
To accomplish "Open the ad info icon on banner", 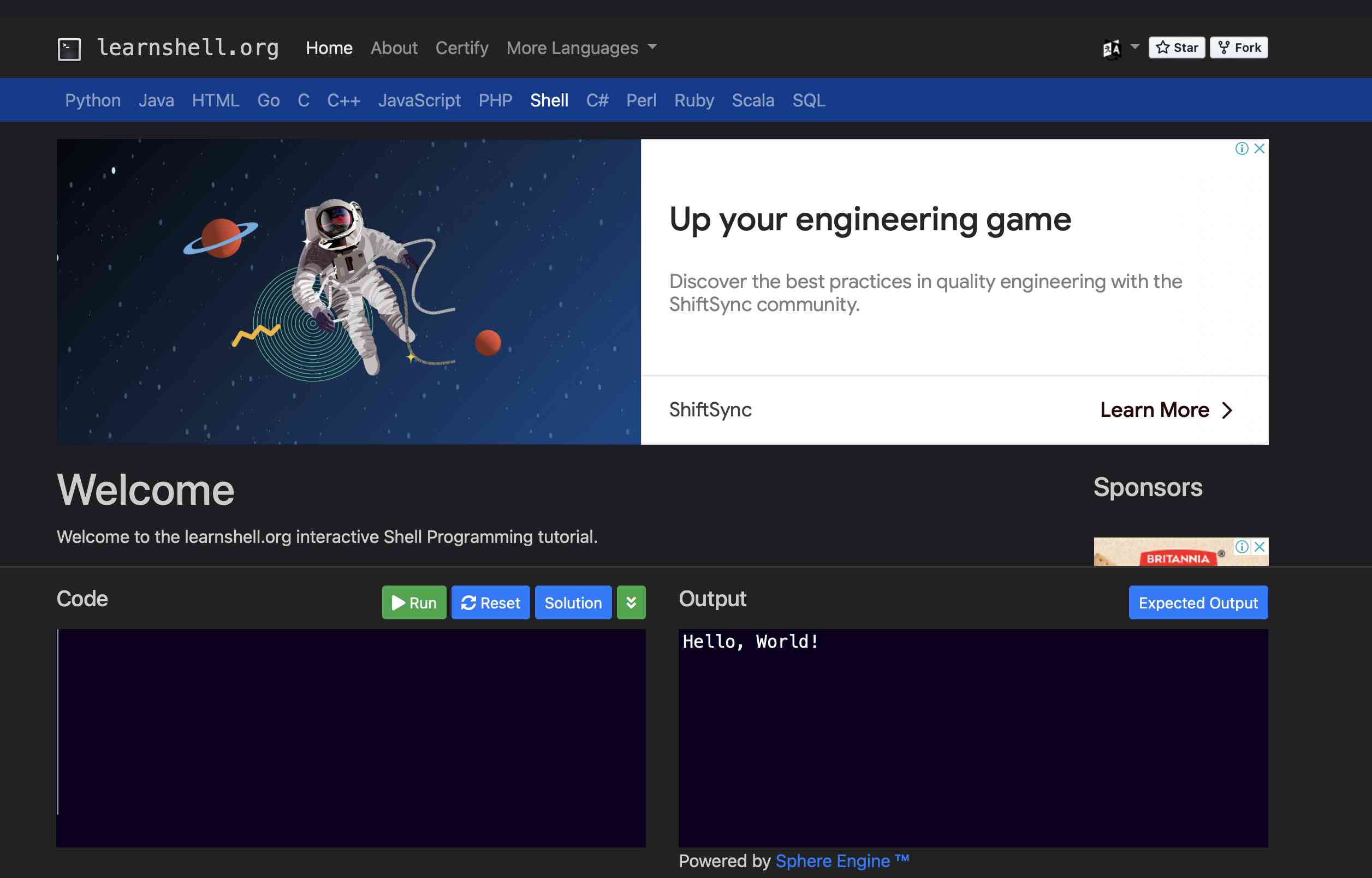I will [x=1242, y=149].
